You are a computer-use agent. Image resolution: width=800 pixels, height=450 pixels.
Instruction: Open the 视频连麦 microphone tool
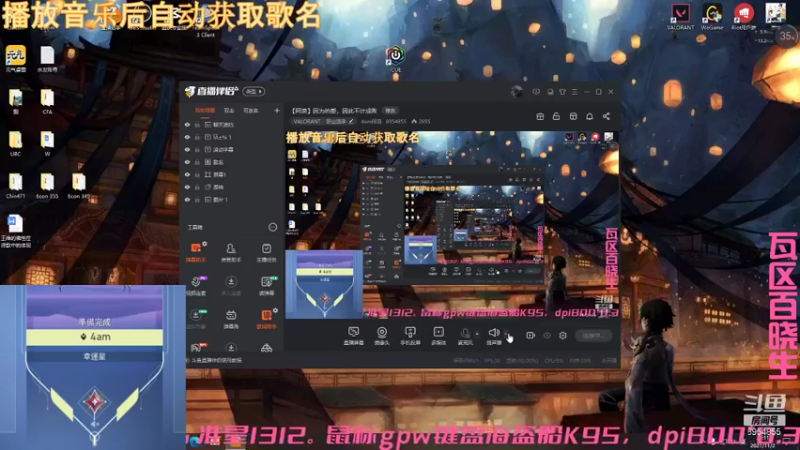click(195, 286)
